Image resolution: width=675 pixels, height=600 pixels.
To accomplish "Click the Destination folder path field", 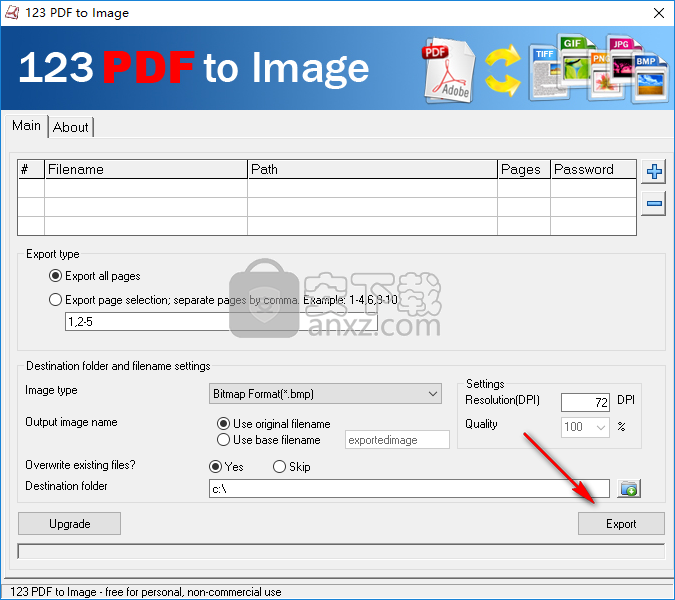I will [409, 489].
